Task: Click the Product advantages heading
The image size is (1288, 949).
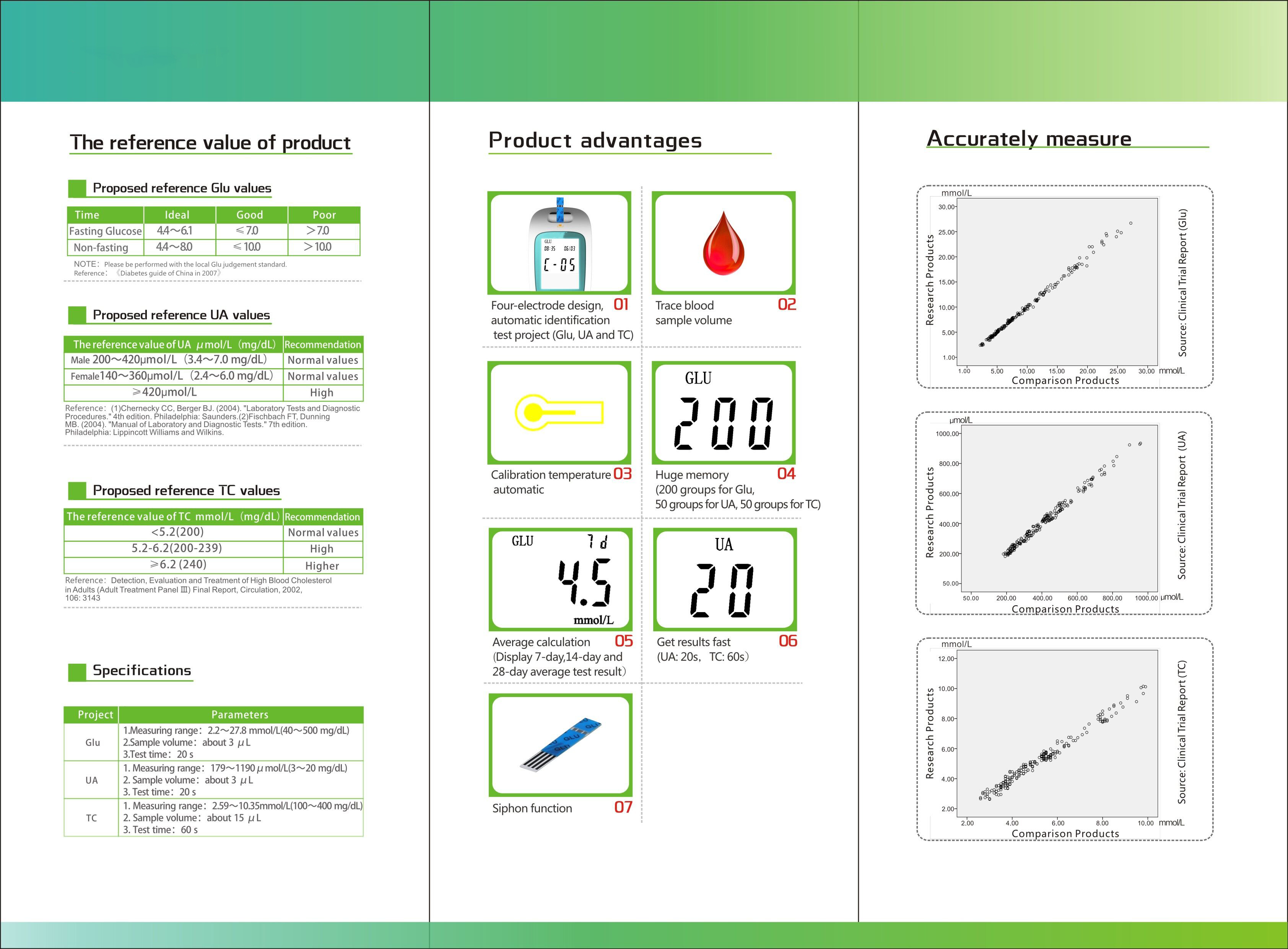Action: coord(595,140)
